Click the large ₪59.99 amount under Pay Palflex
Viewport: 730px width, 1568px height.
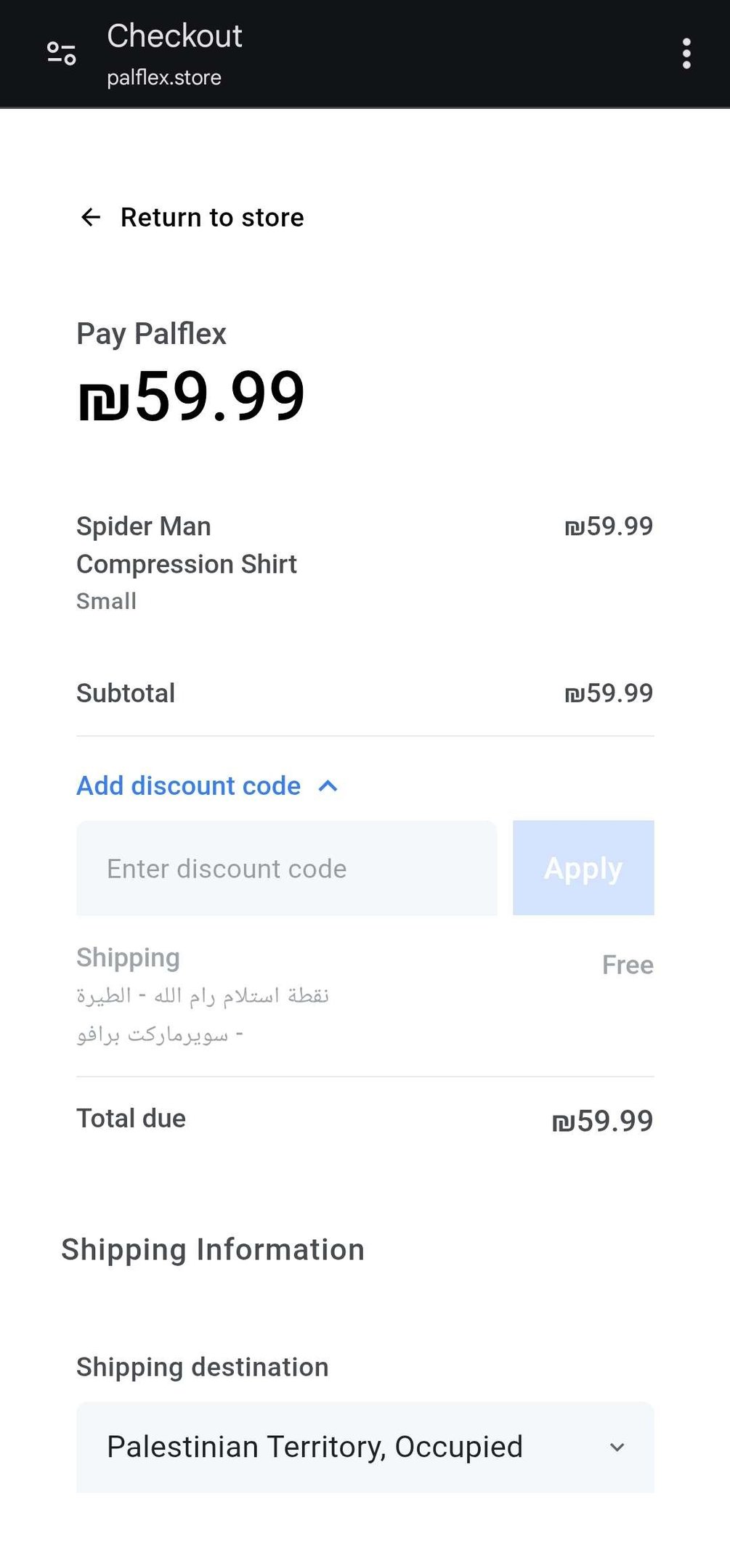[192, 396]
